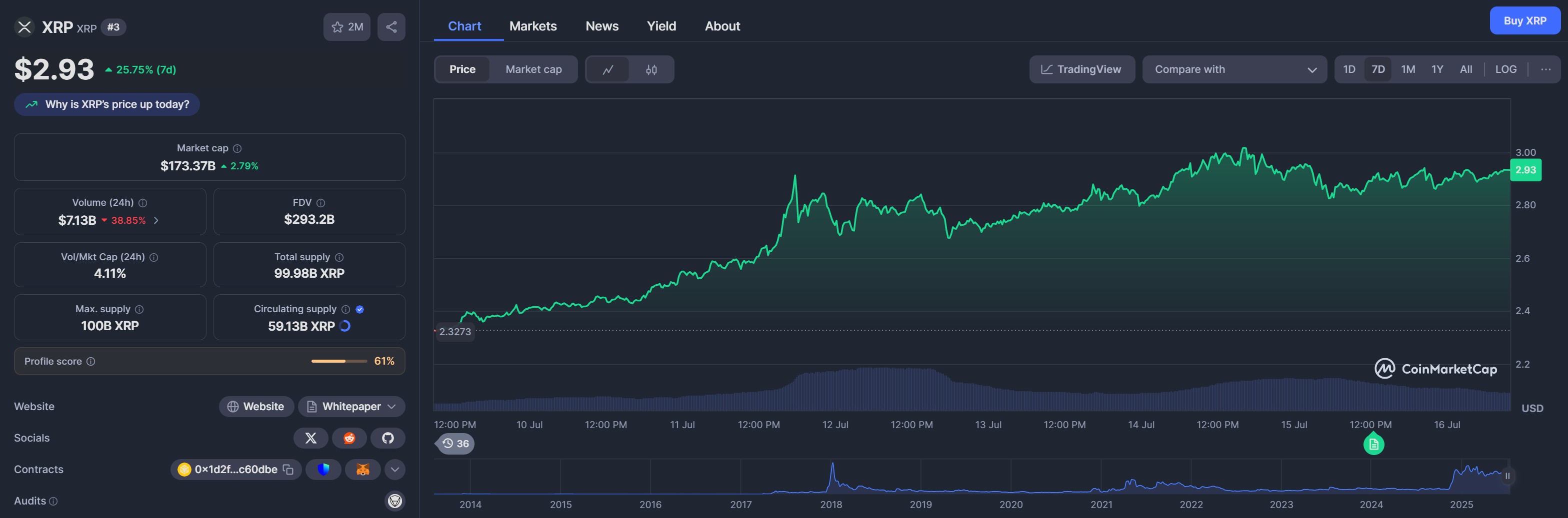Open the Reddit social link
1568x518 pixels.
pyautogui.click(x=349, y=439)
